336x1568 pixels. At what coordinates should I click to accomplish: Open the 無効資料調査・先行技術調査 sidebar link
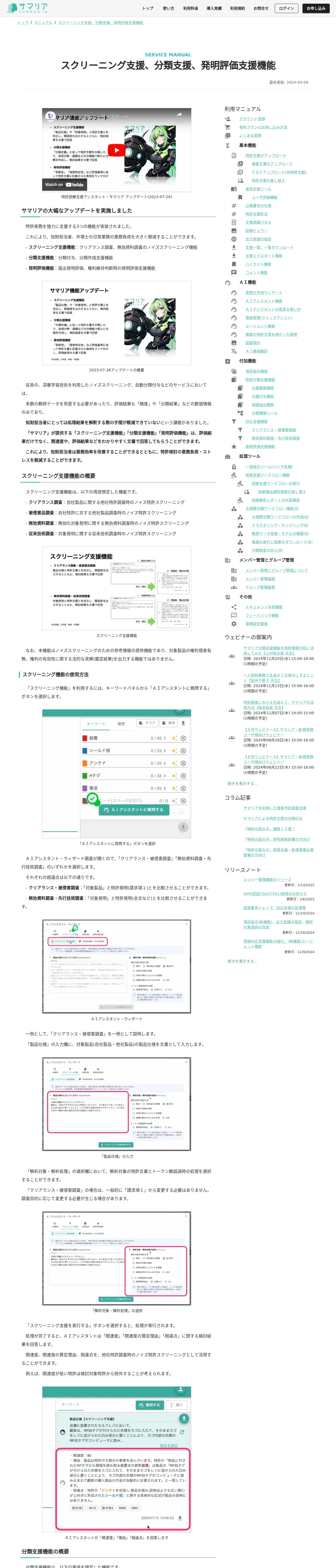tap(276, 438)
